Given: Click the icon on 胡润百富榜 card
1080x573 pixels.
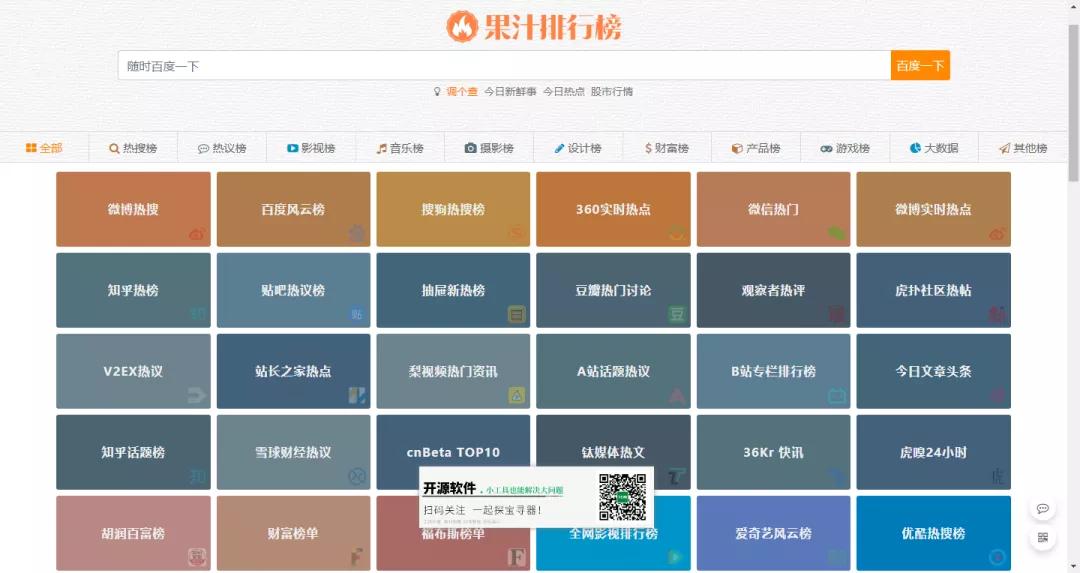Looking at the screenshot, I should click(x=197, y=556).
